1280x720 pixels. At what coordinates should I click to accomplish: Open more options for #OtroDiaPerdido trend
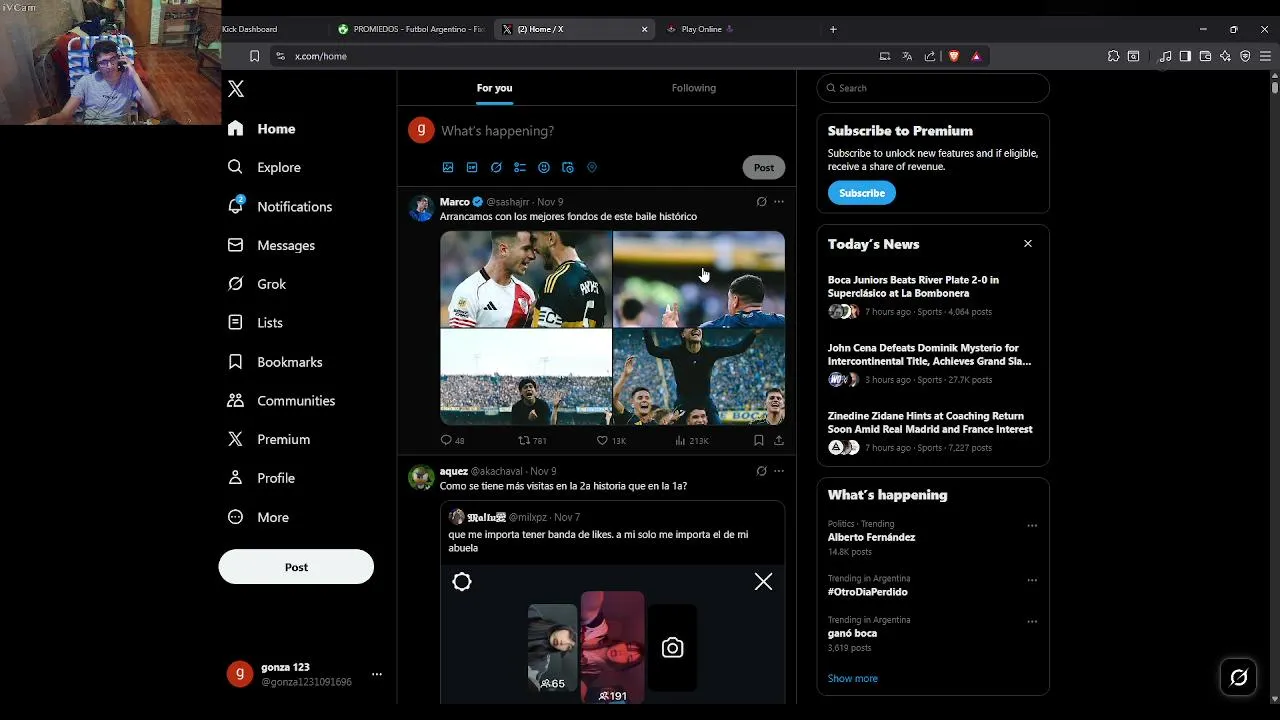click(x=1032, y=580)
